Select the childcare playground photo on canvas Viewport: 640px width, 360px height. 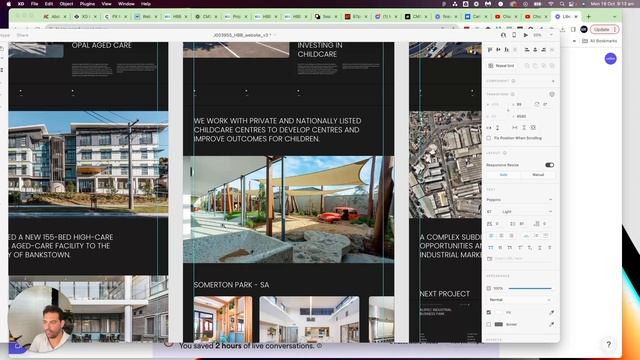[289, 209]
